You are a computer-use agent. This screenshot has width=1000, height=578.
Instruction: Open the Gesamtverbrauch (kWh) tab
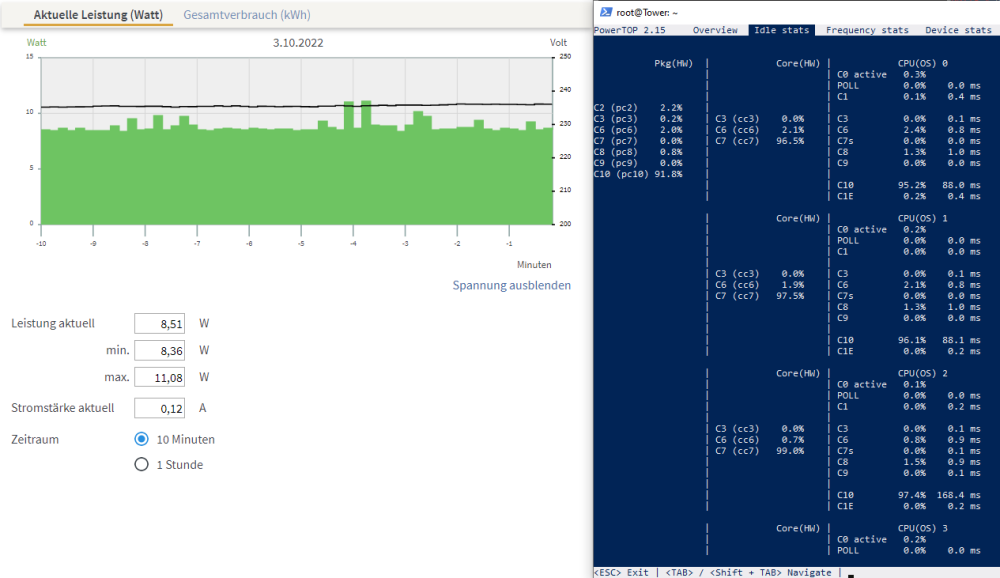click(247, 15)
